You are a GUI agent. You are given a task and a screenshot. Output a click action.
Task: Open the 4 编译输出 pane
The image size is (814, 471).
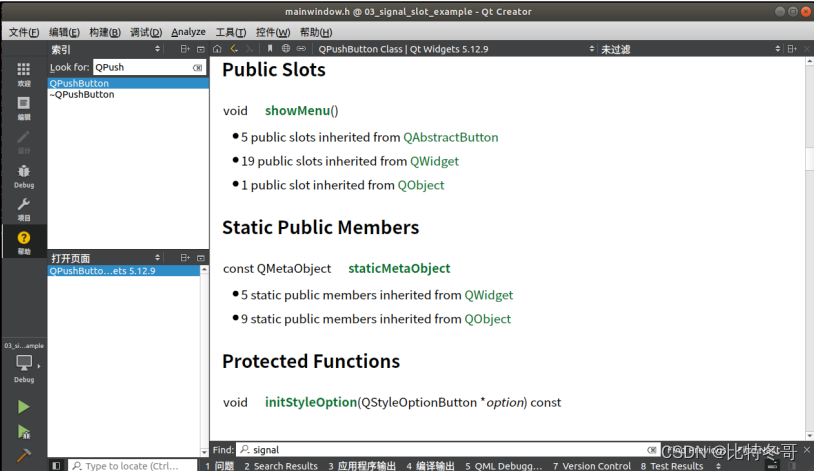(x=431, y=466)
